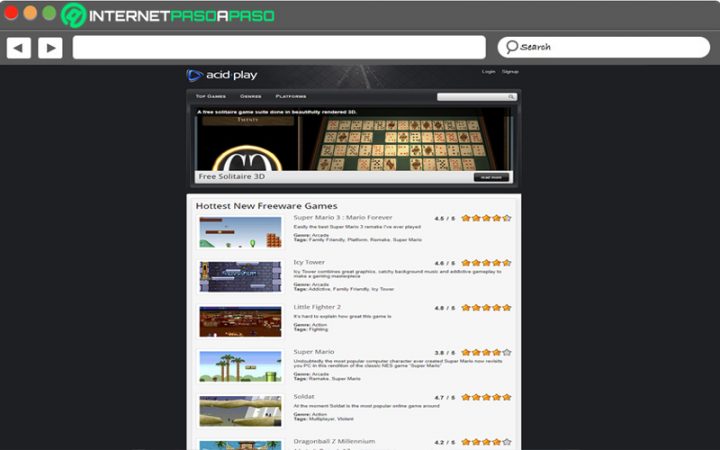The height and width of the screenshot is (450, 720).
Task: Open the Super Mario 3 Mario Forever thumbnail
Action: [x=240, y=233]
